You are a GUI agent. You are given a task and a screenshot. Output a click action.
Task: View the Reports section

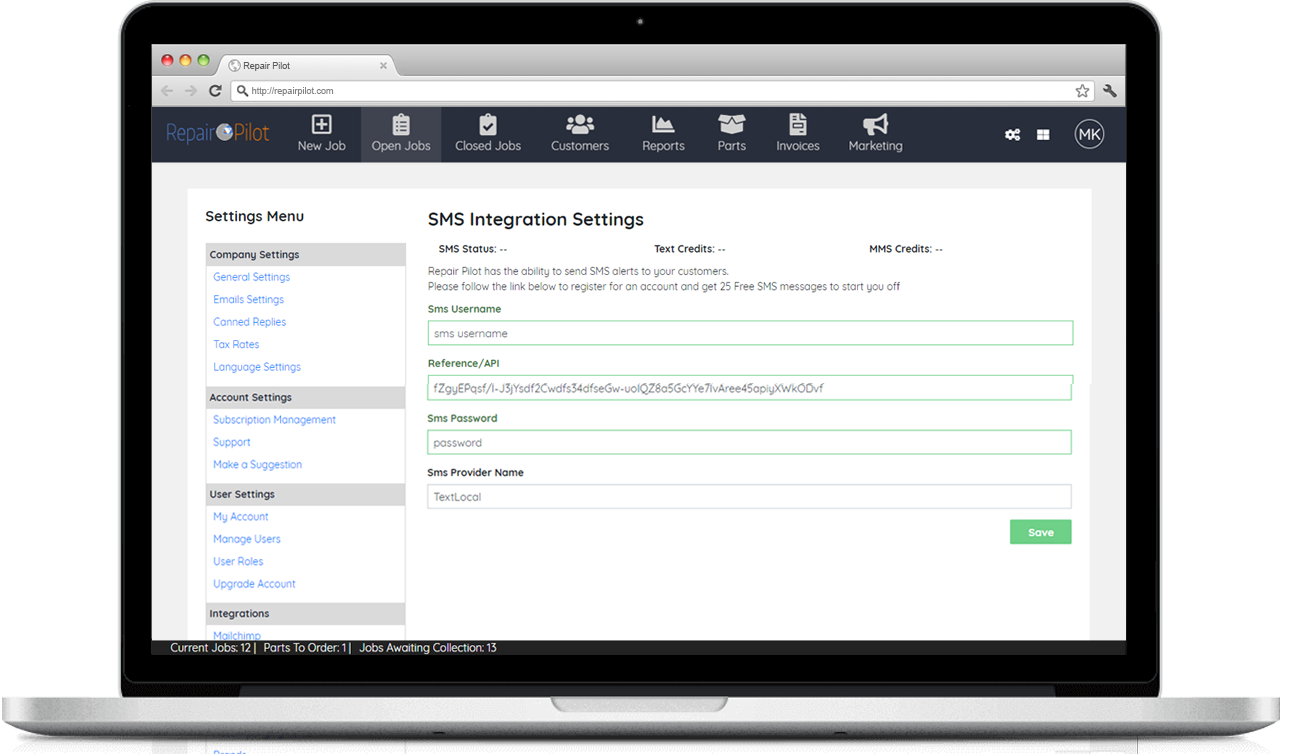(x=663, y=134)
